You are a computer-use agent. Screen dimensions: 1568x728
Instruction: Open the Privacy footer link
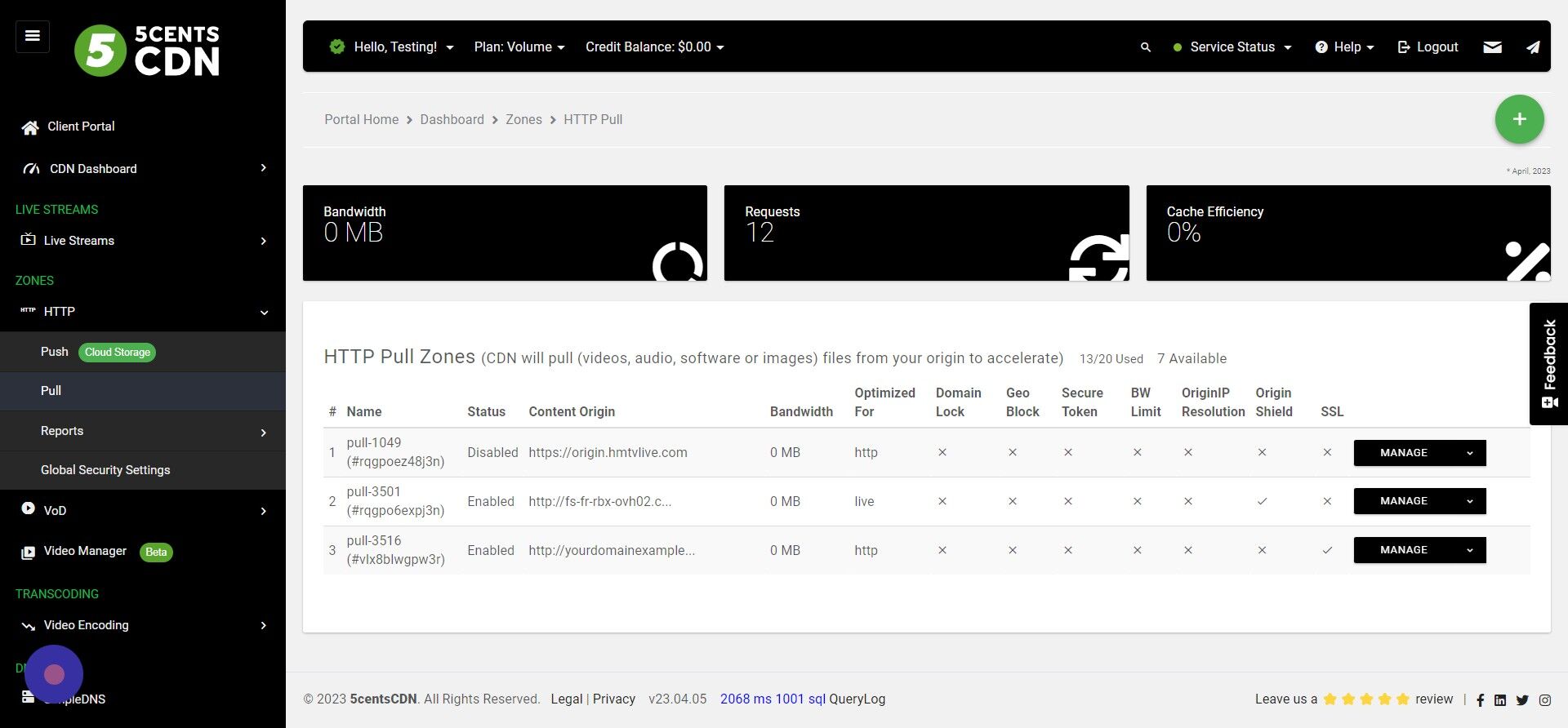point(614,699)
